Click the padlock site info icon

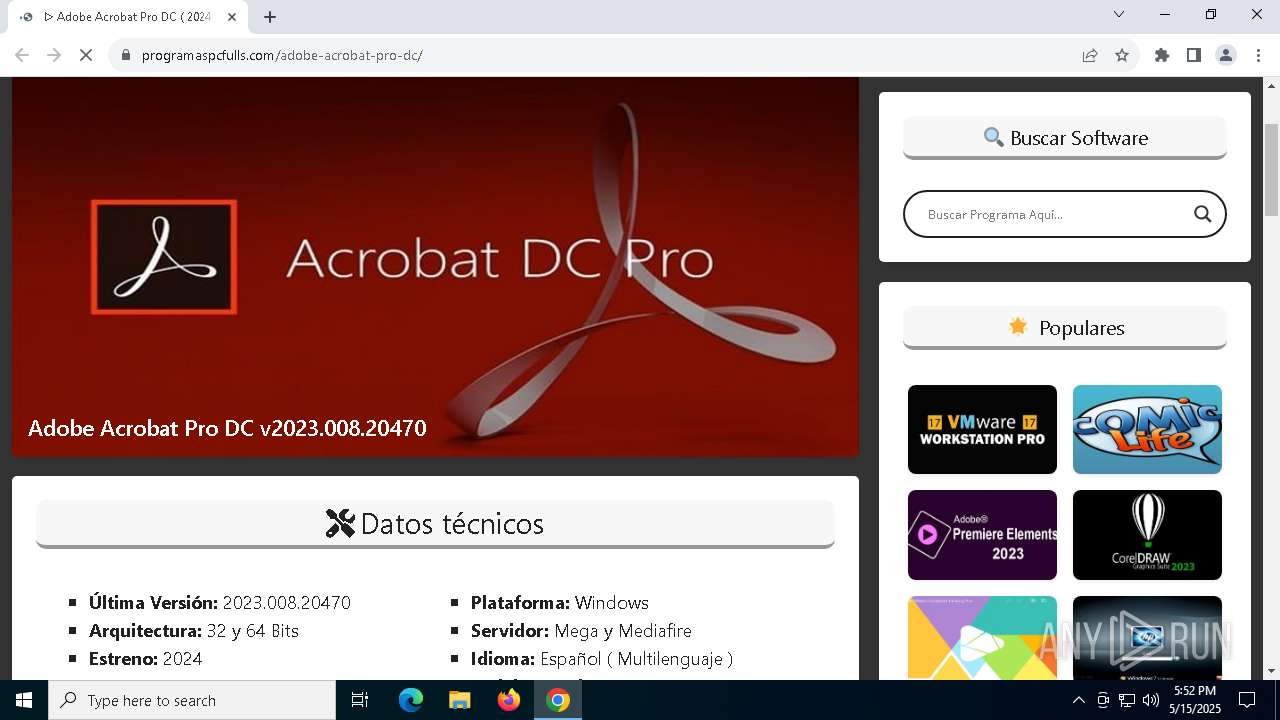(126, 55)
